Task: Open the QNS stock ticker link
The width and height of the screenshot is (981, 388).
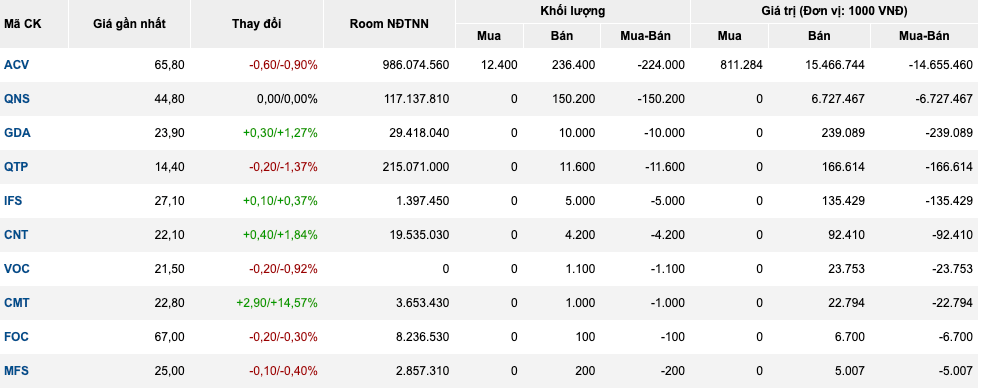Action: (16, 98)
